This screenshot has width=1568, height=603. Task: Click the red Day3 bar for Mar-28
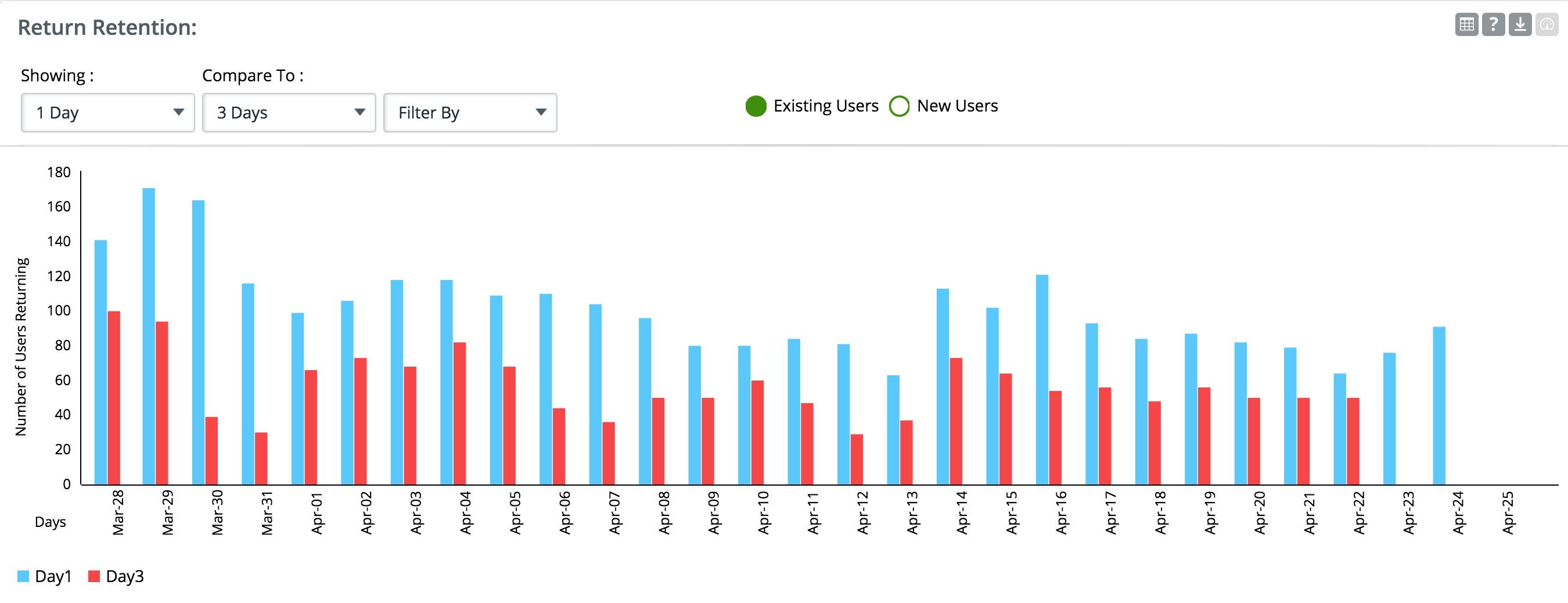coord(114,399)
